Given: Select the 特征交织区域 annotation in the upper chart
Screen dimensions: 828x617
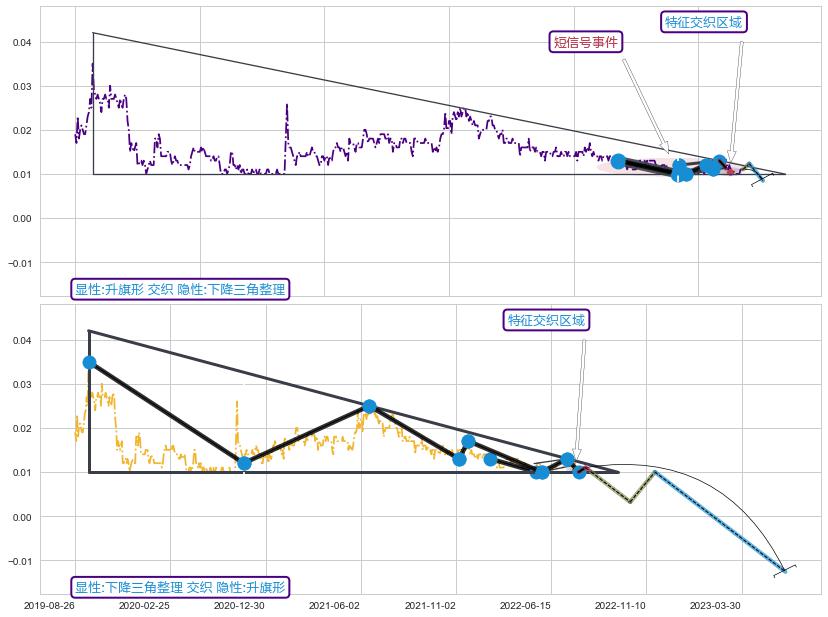Looking at the screenshot, I should [x=704, y=22].
